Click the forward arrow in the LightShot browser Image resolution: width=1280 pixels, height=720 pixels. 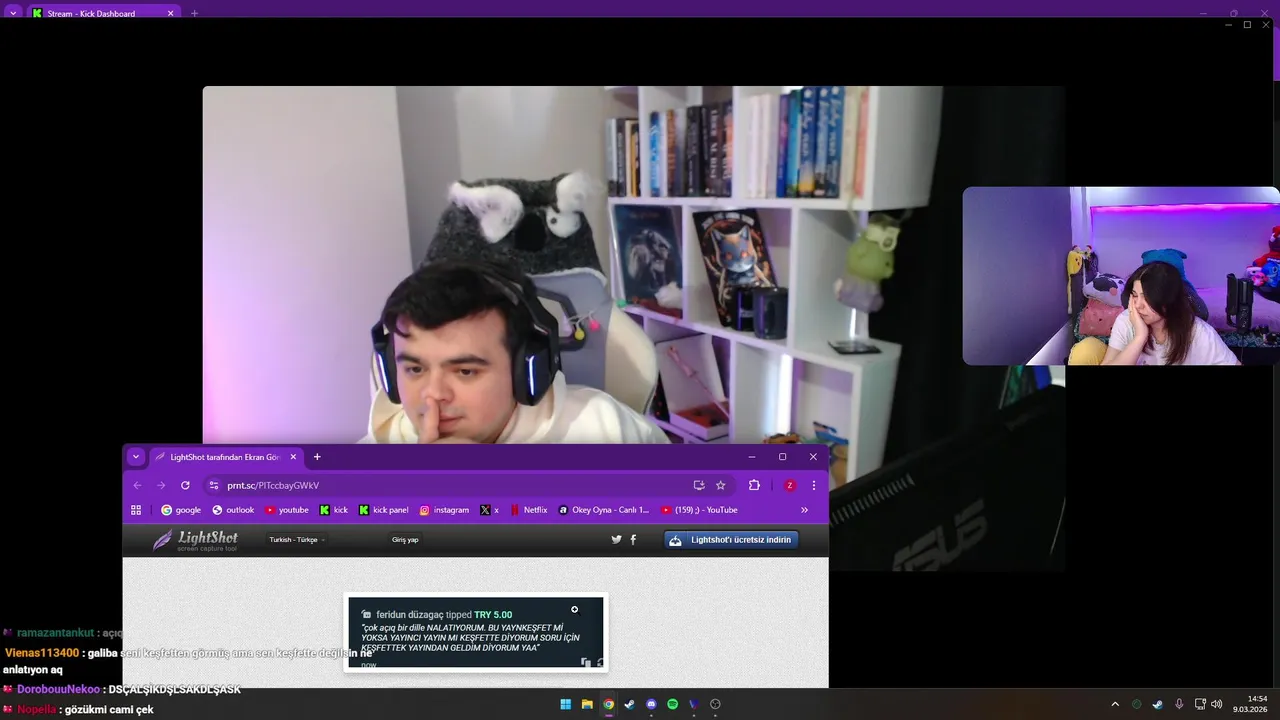pos(161,485)
